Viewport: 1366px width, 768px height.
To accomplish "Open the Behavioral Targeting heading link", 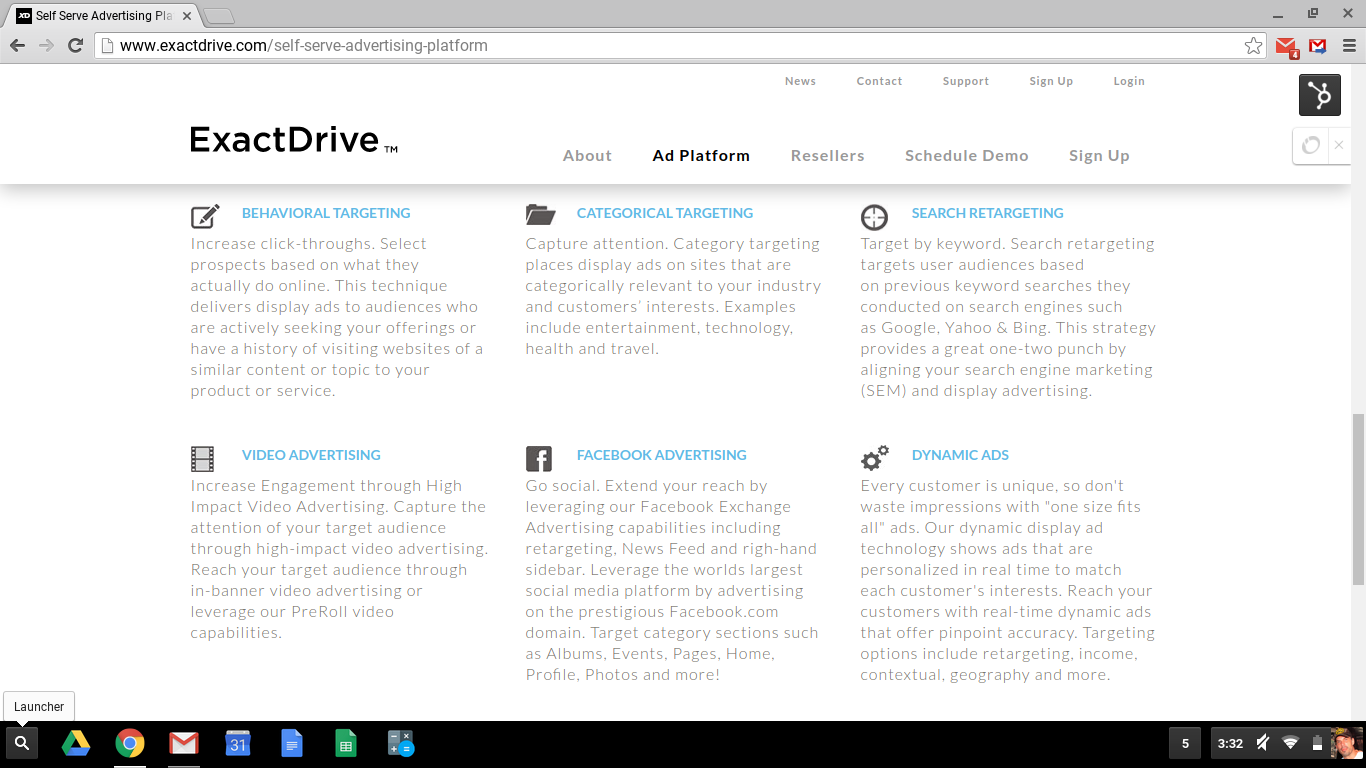I will pos(326,213).
